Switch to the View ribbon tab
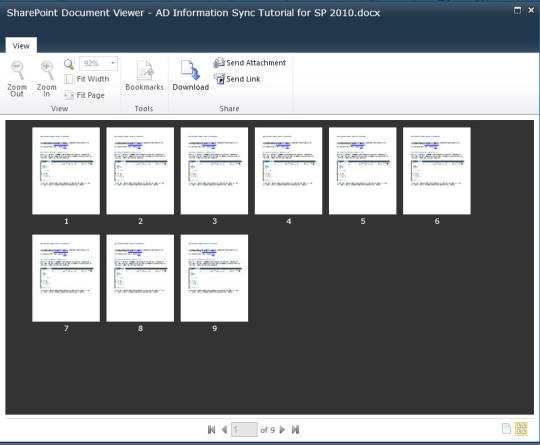Screen dimensions: 540x445 (21, 46)
